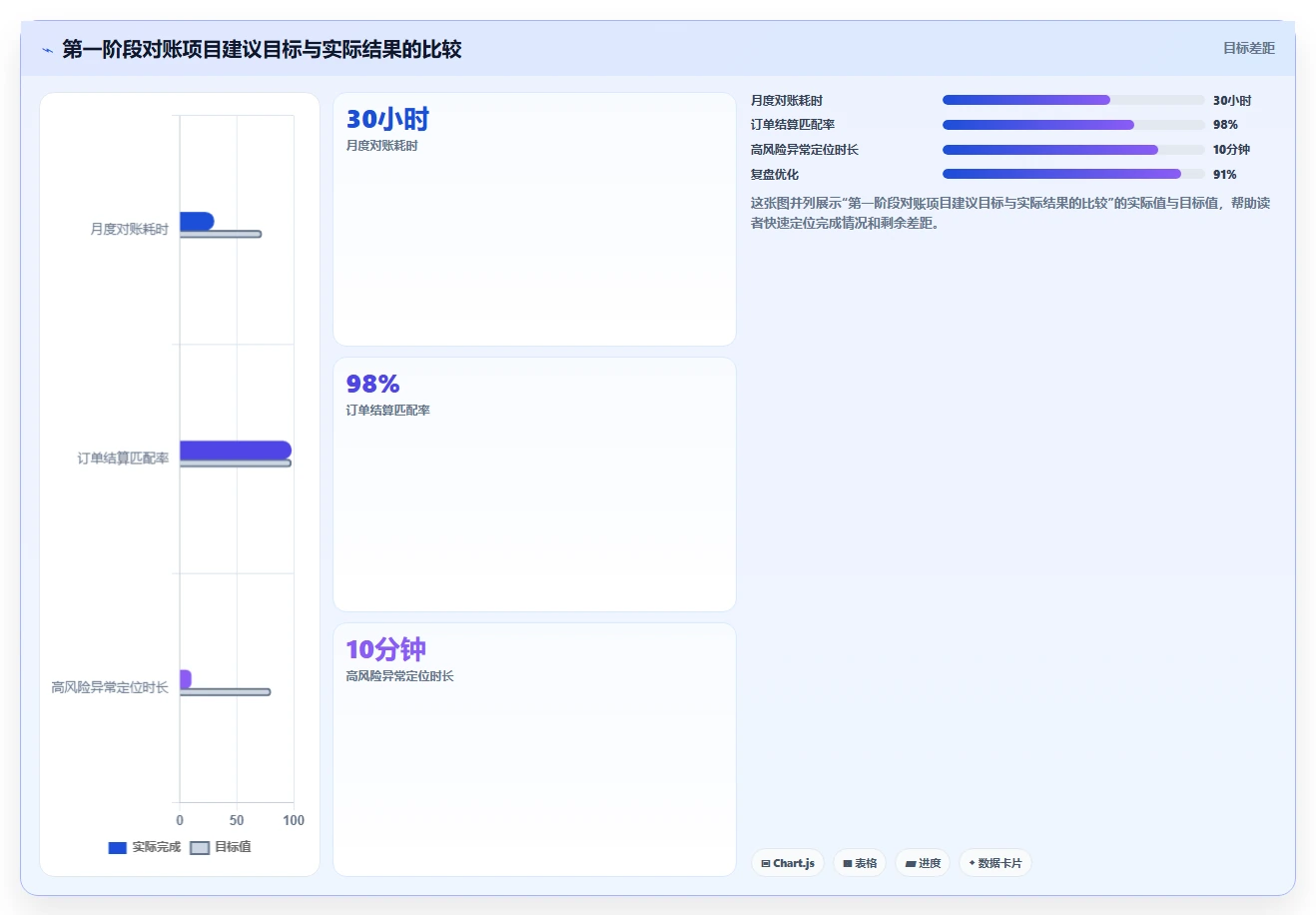Click 高风险异常定位时长 caption in third card
Viewport: 1316px width, 915px height.
[x=399, y=676]
